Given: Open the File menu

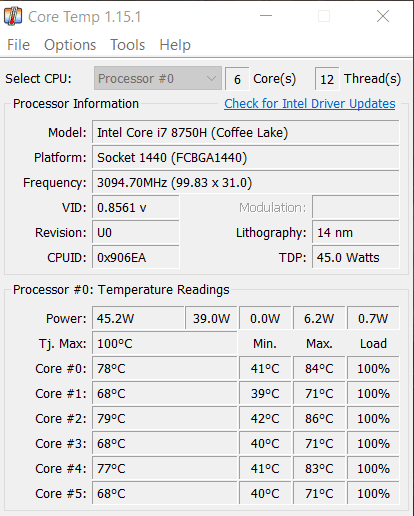Looking at the screenshot, I should coord(19,45).
